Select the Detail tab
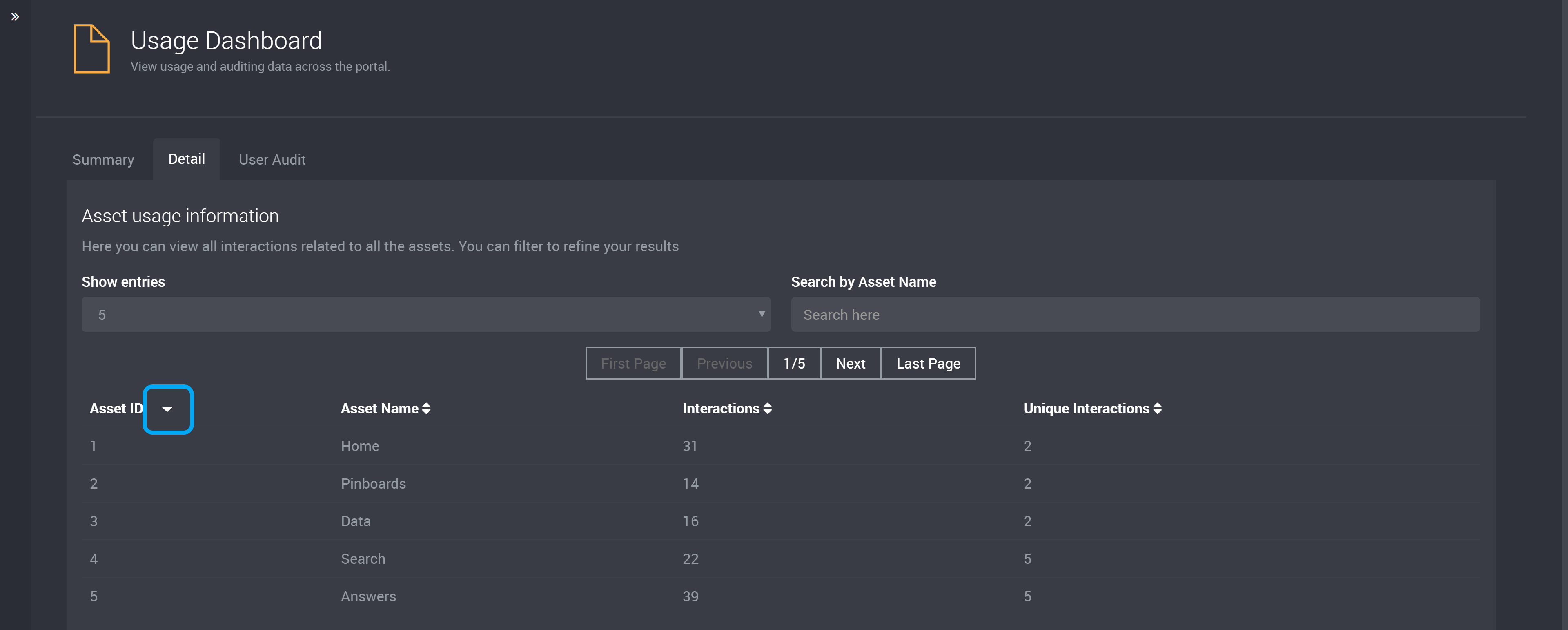Viewport: 1568px width, 630px height. pos(186,159)
